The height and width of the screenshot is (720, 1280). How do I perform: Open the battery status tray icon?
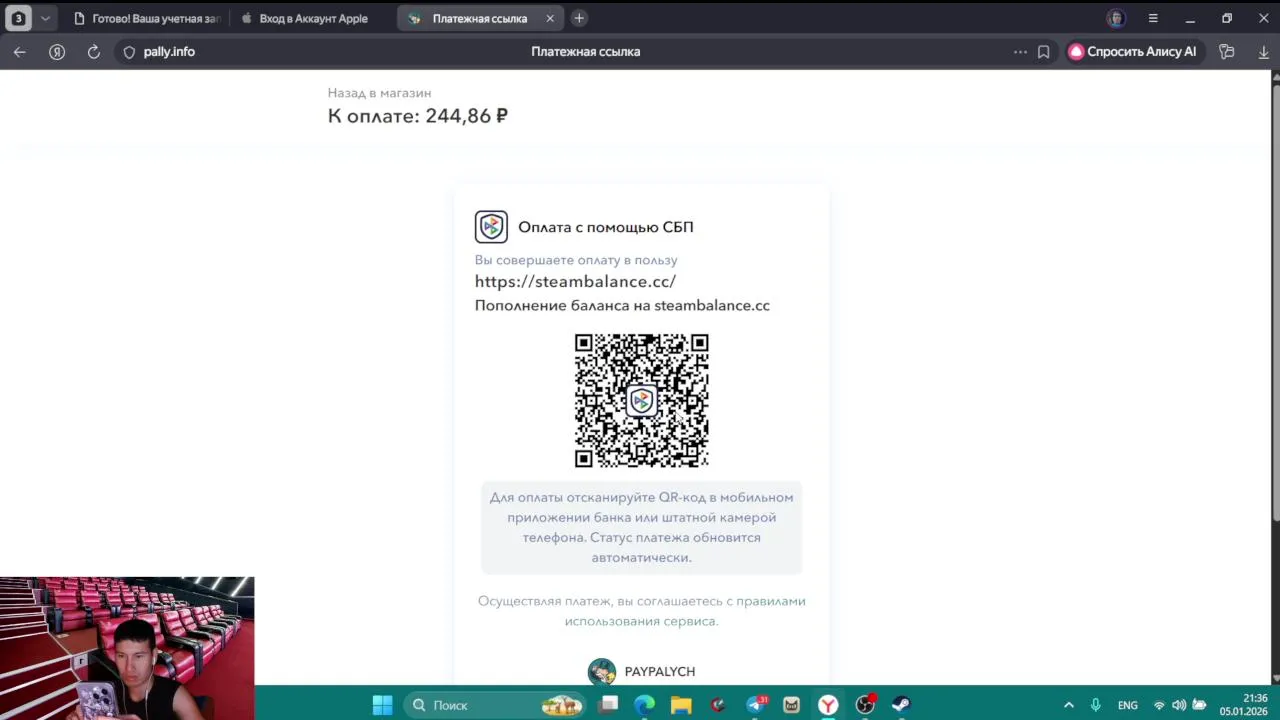pos(1199,705)
